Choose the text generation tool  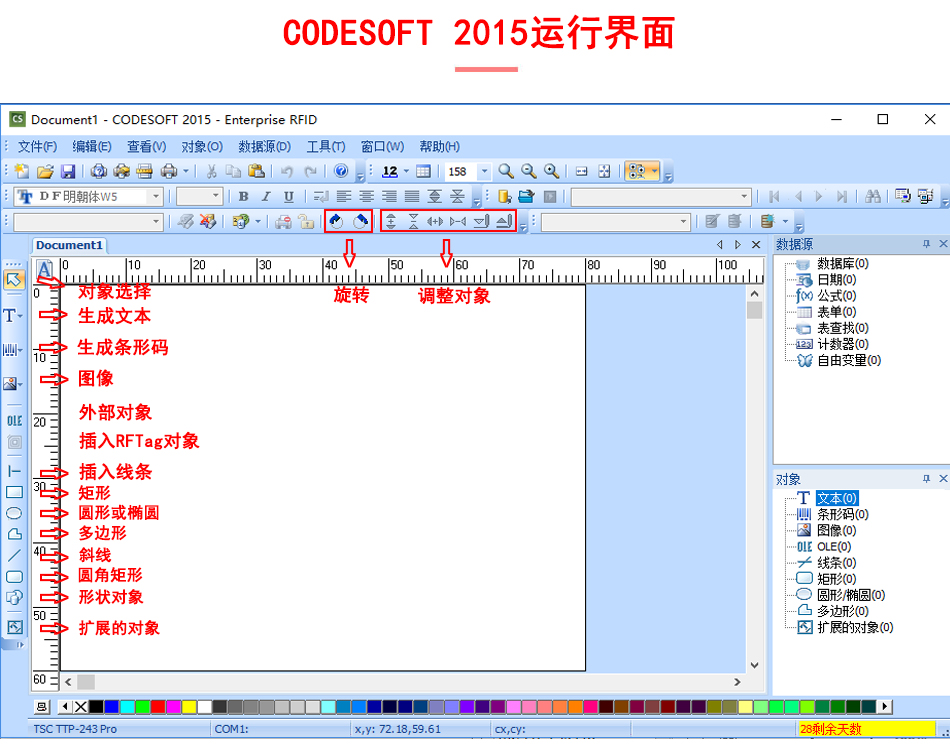pos(13,316)
